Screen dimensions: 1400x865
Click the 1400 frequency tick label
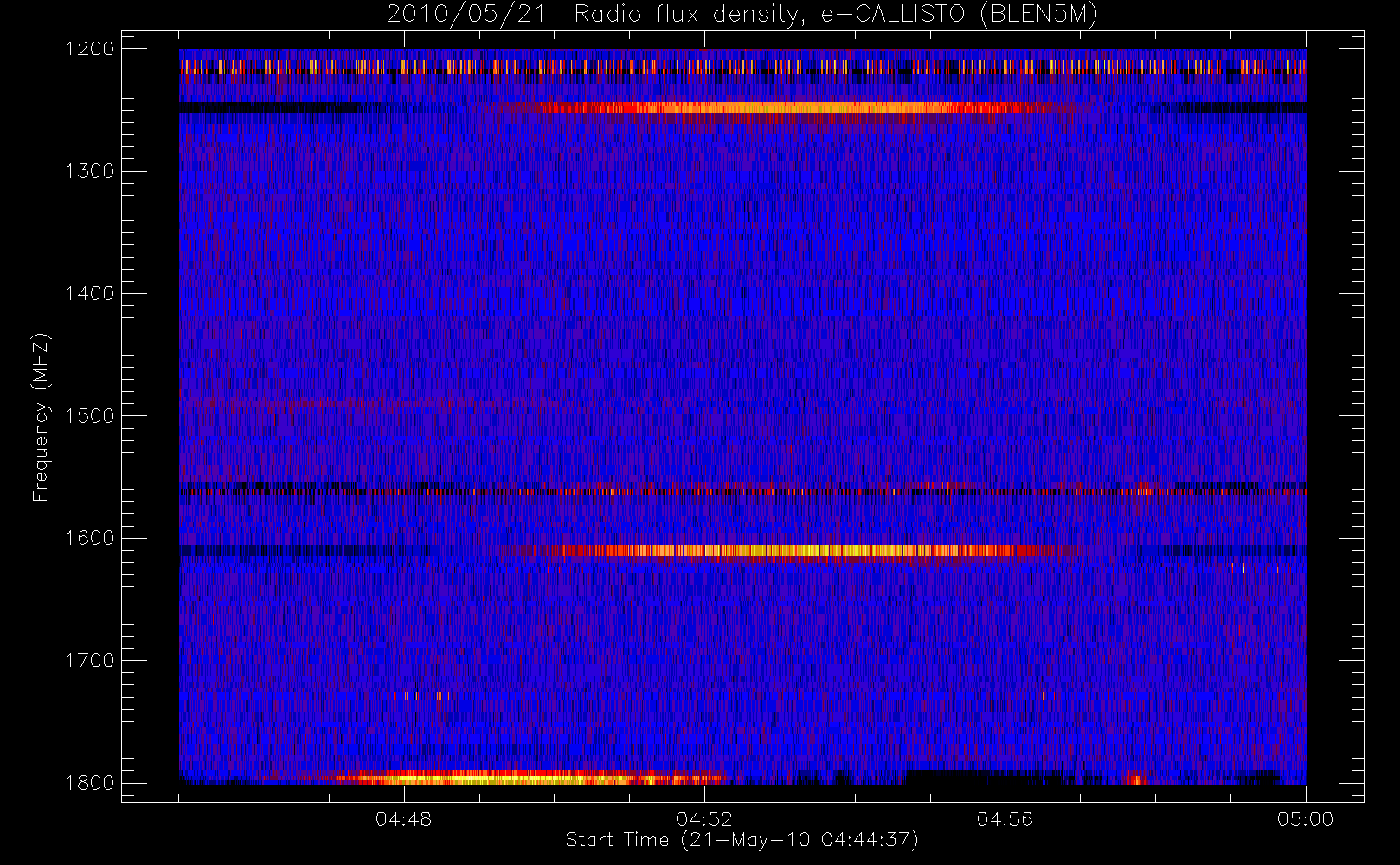(x=90, y=294)
